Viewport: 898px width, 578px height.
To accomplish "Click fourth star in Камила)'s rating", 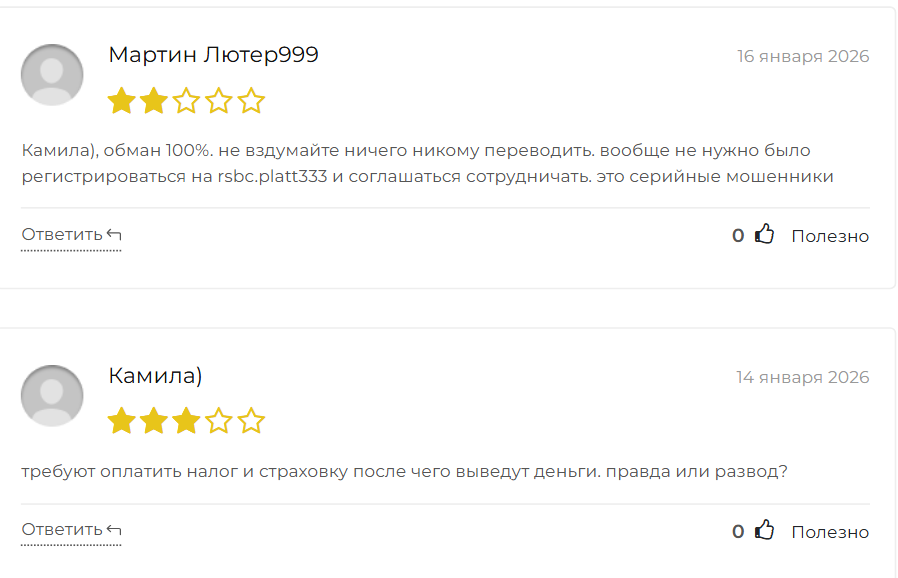I will [x=219, y=421].
